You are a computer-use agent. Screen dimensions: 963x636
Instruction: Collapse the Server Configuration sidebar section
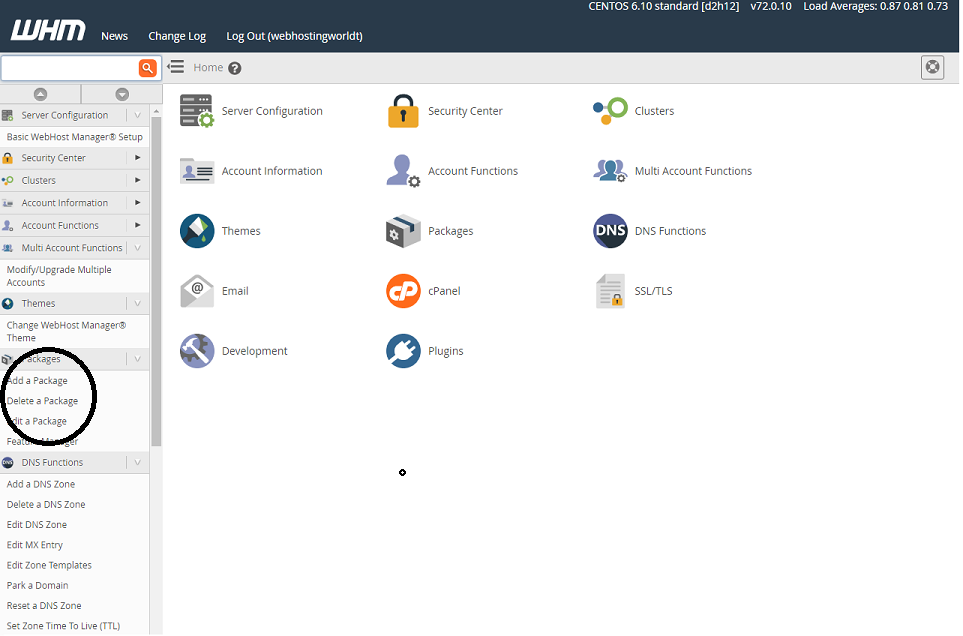pyautogui.click(x=137, y=115)
